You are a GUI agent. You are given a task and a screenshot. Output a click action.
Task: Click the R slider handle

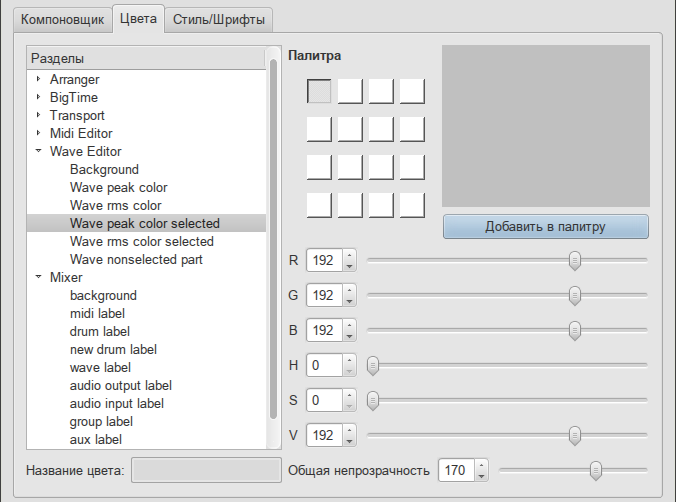(575, 260)
